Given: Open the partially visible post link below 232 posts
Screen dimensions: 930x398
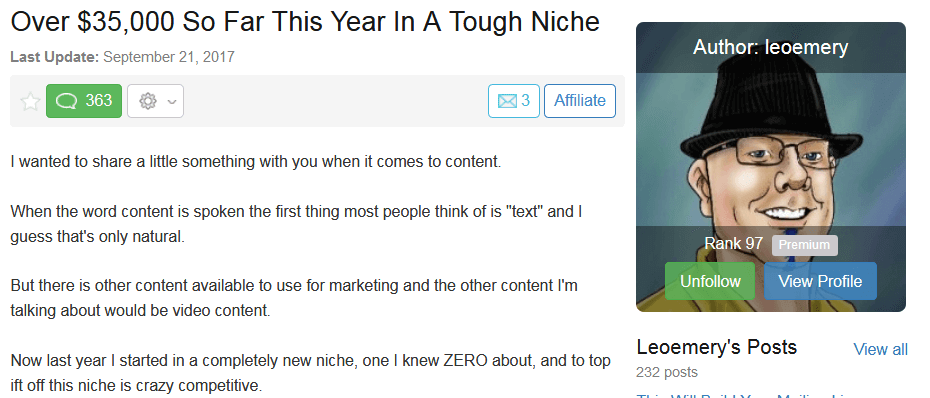Looking at the screenshot, I should click(x=747, y=395).
